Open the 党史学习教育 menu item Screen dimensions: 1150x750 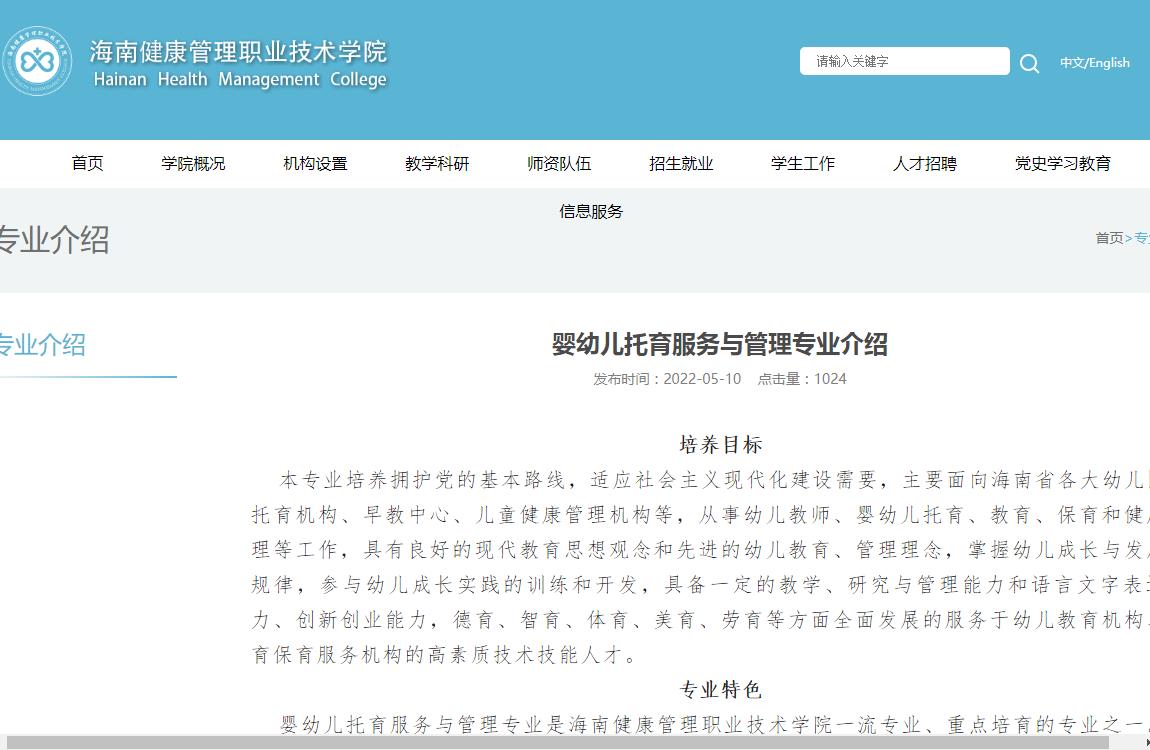(x=1063, y=163)
